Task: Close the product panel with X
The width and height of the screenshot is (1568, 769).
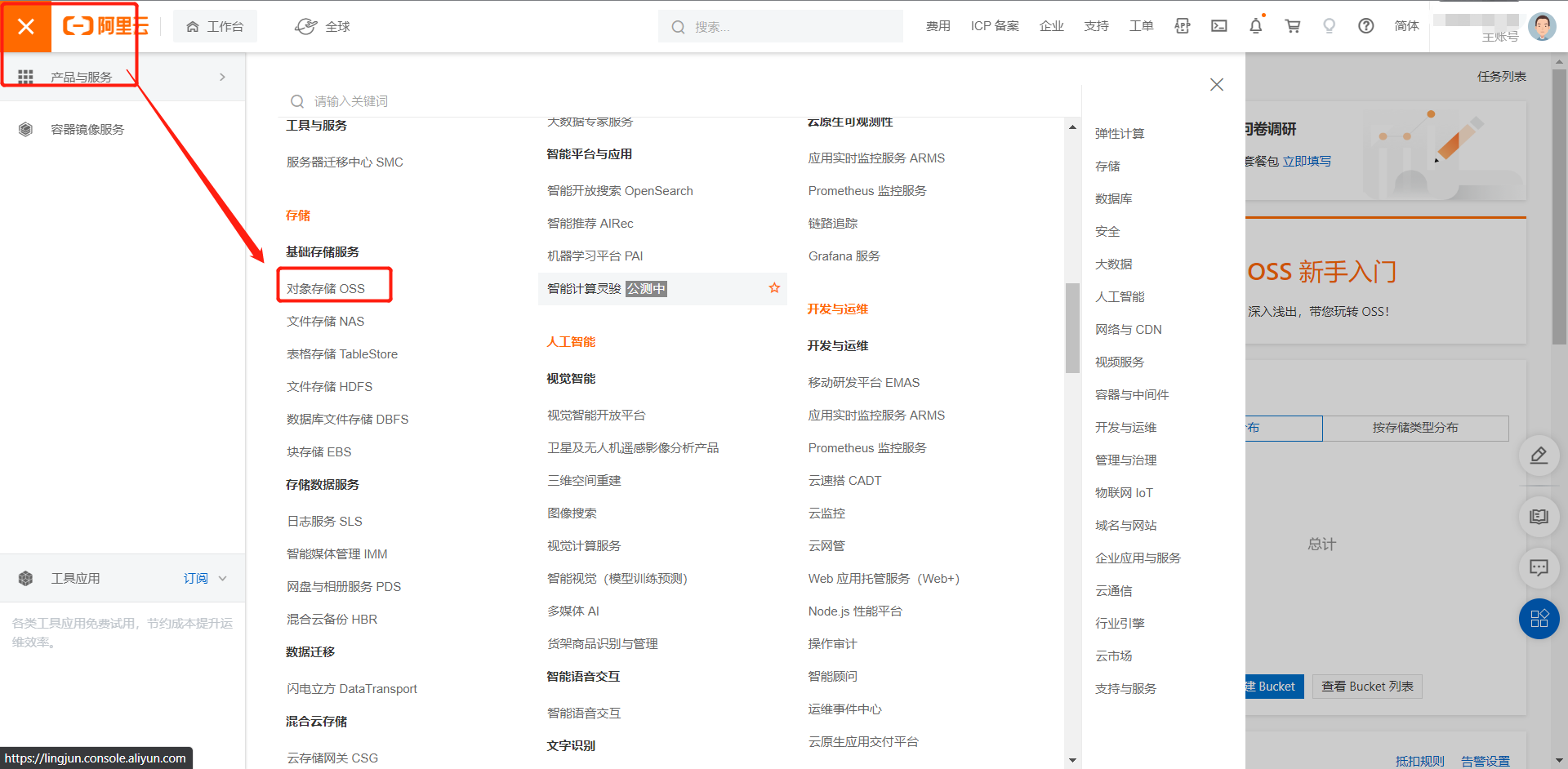Action: [x=1217, y=84]
